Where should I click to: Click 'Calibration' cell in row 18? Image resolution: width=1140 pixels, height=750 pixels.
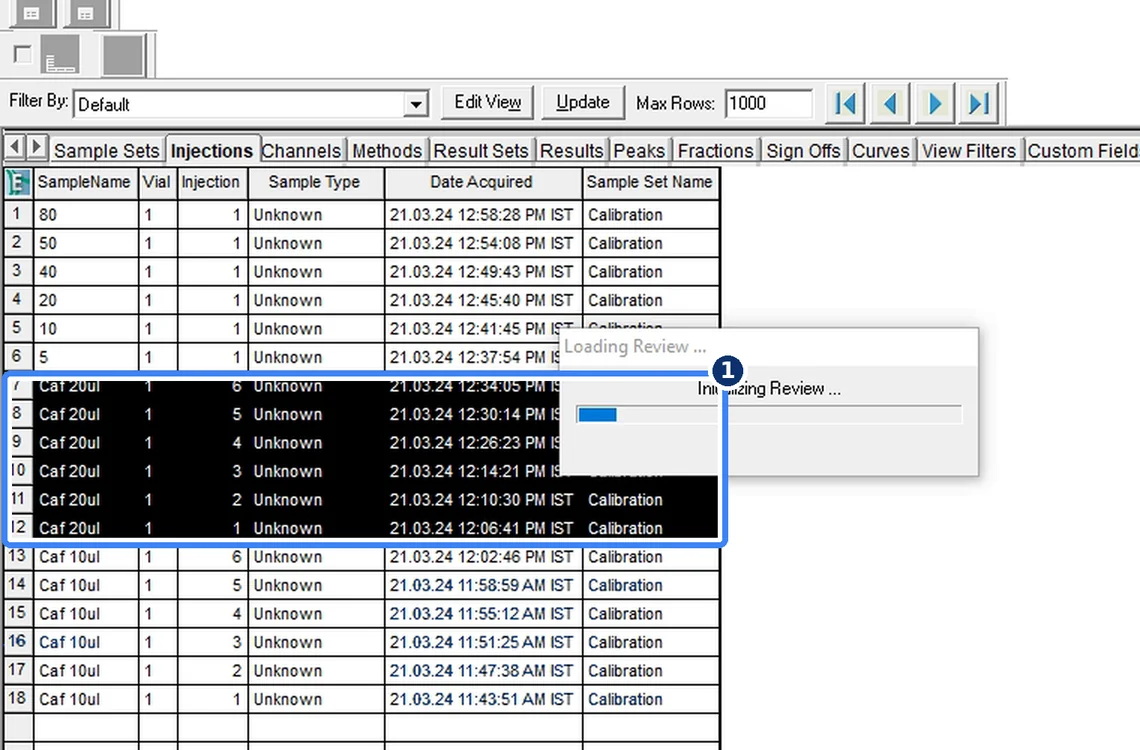(650, 699)
